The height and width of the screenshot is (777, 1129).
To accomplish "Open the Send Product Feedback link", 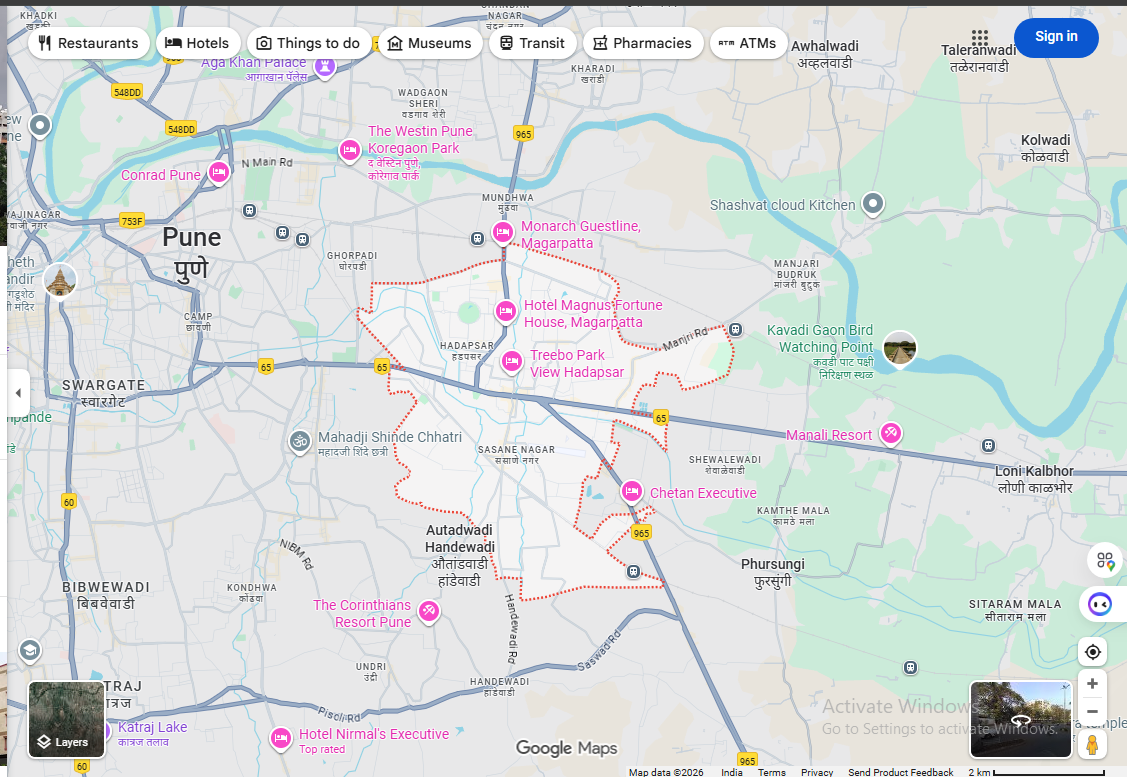I will (x=900, y=772).
